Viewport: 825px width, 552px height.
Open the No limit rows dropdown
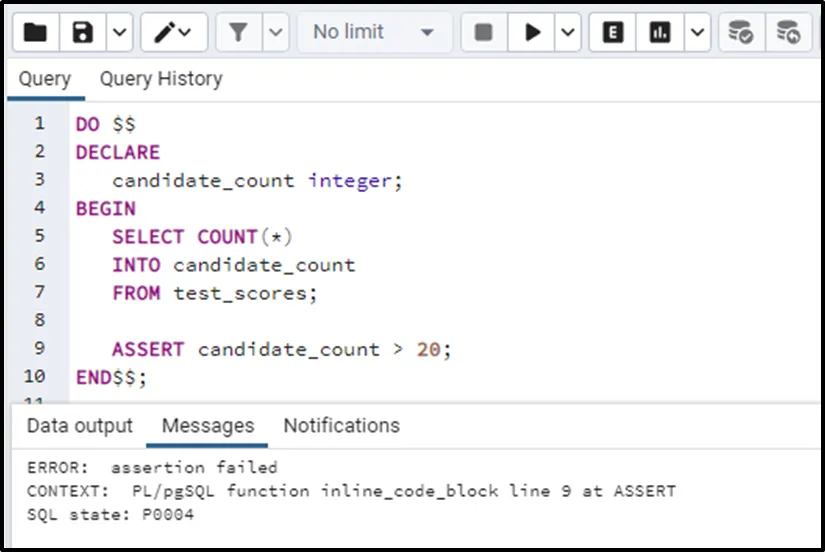point(373,33)
